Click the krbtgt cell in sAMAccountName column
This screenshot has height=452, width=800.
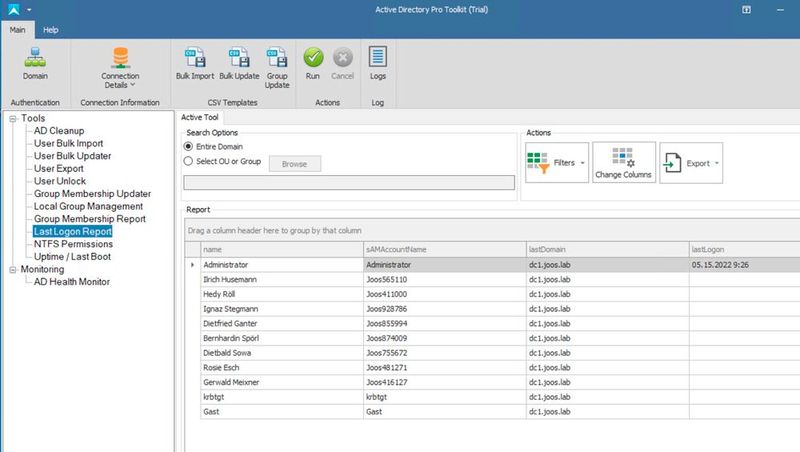445,397
